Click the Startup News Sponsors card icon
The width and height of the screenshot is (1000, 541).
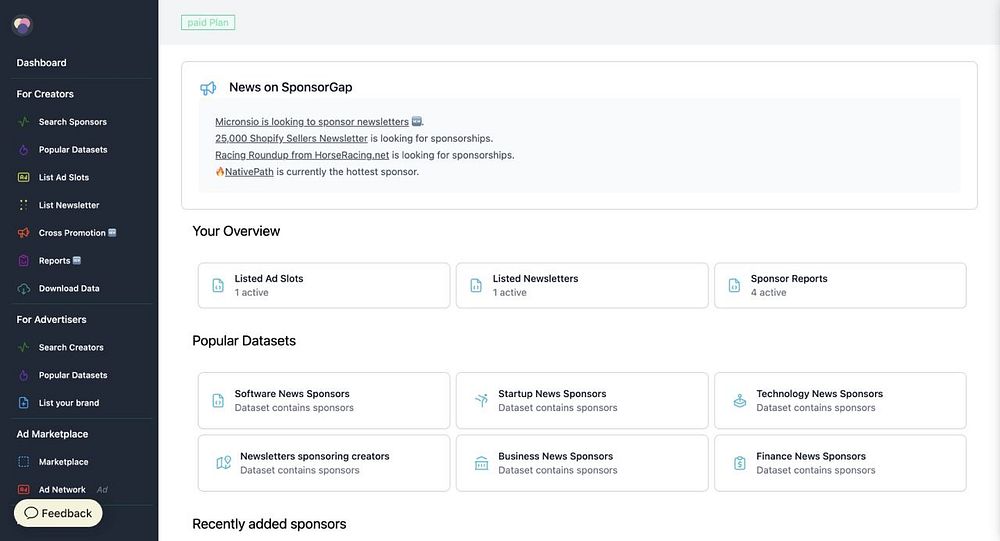(x=481, y=400)
